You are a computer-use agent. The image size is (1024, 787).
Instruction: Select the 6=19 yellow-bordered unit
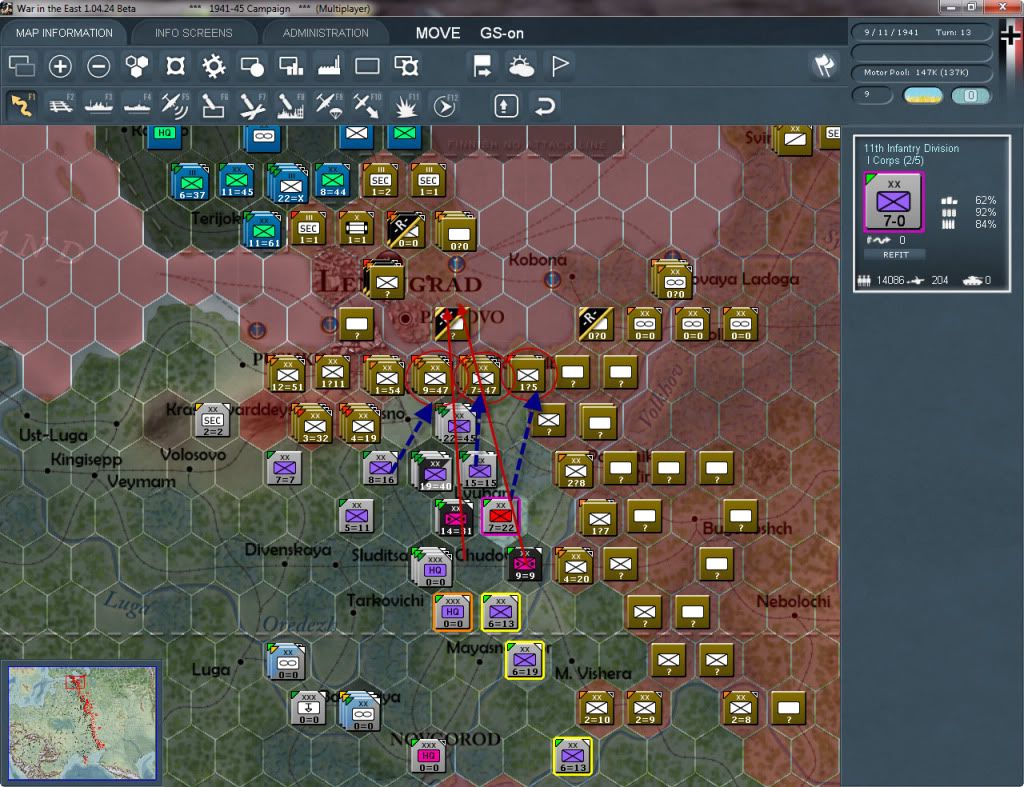click(x=525, y=660)
